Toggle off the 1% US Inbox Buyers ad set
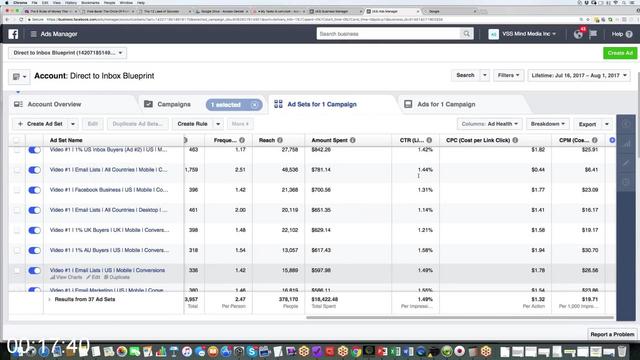The height and width of the screenshot is (360, 640). click(x=34, y=150)
